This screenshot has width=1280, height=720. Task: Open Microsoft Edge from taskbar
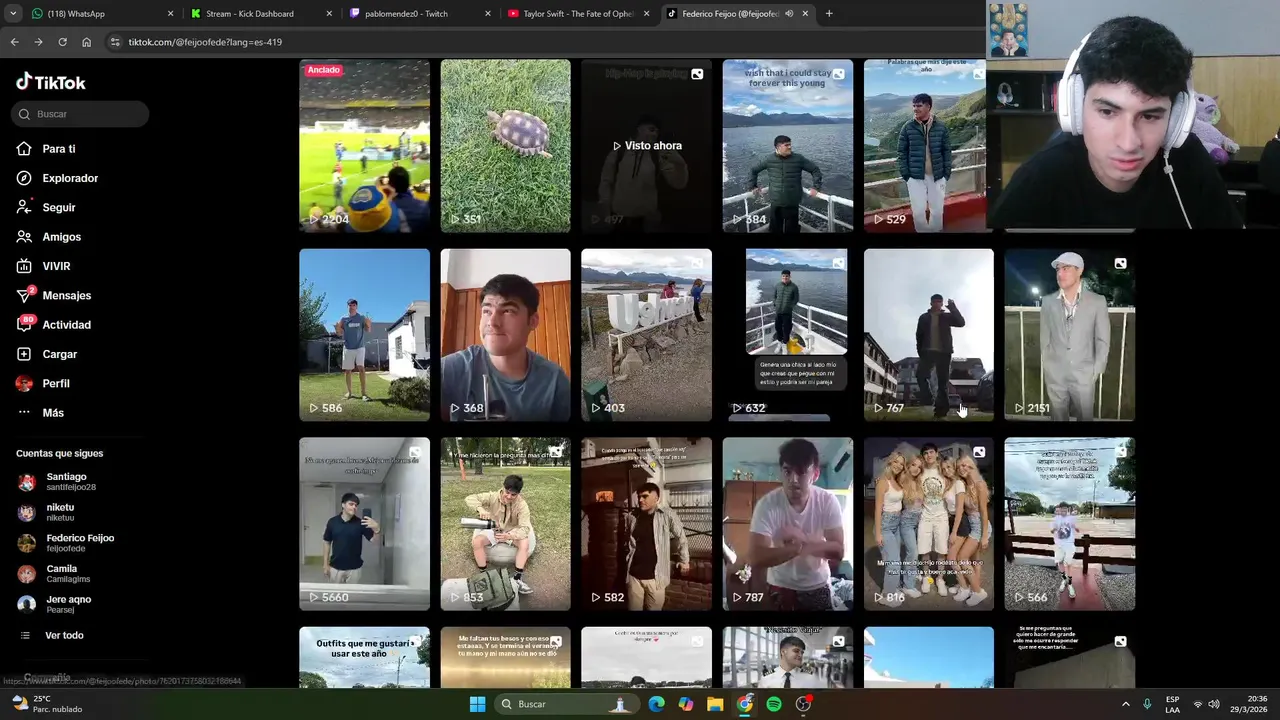[x=656, y=704]
